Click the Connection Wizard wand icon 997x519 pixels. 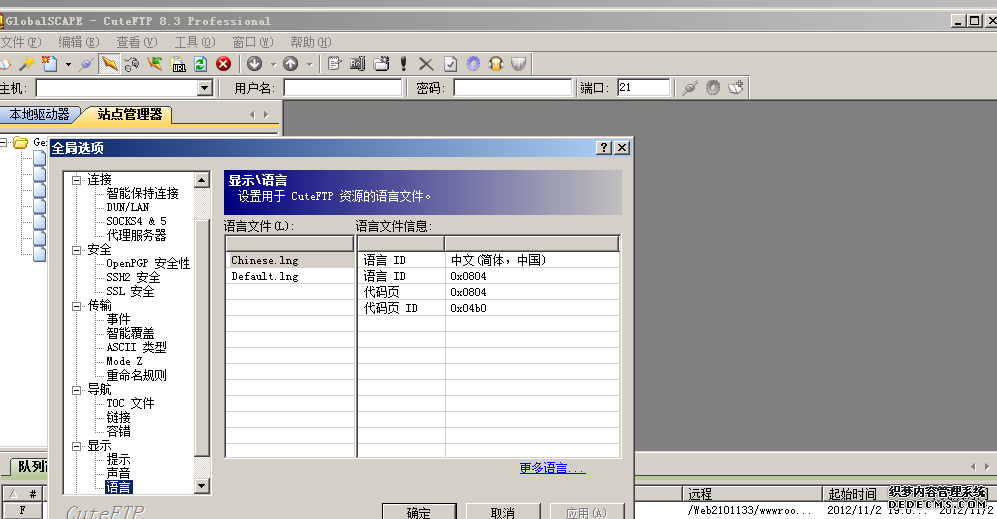click(27, 64)
